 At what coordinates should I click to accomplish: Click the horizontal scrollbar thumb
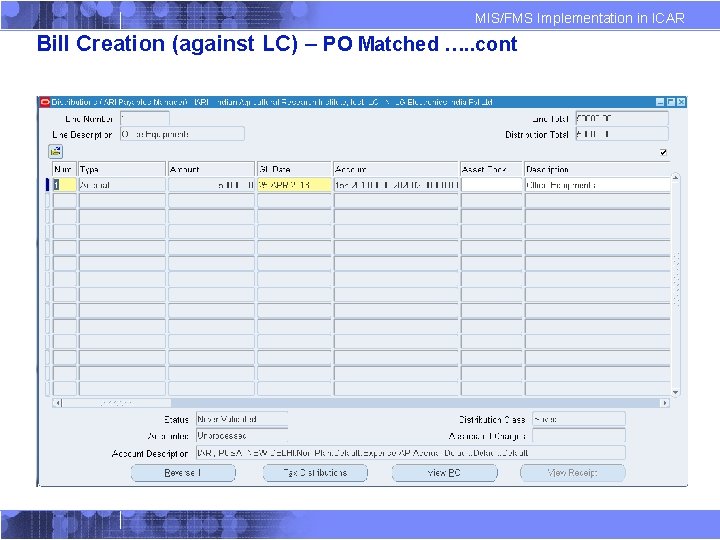coord(117,403)
